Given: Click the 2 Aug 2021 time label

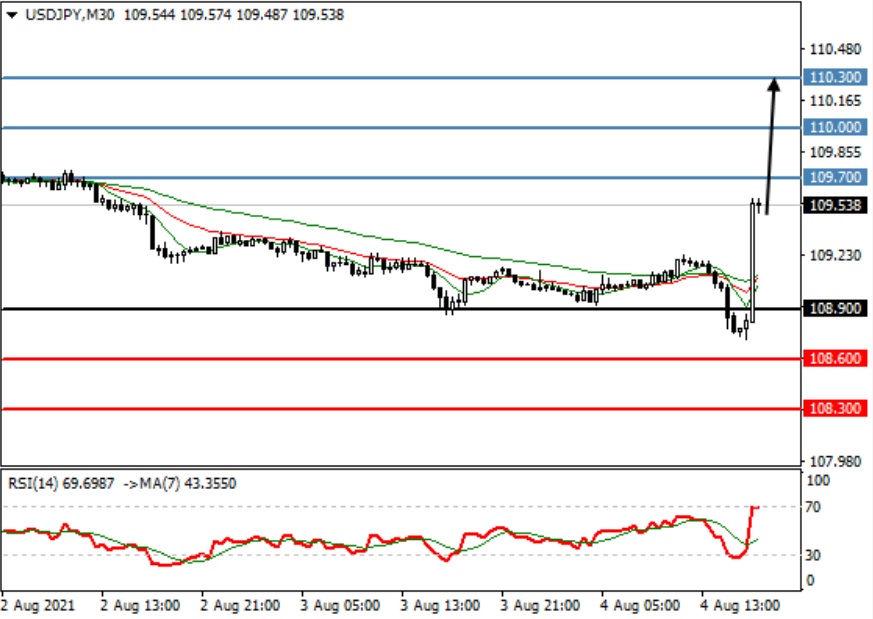Looking at the screenshot, I should tap(38, 606).
